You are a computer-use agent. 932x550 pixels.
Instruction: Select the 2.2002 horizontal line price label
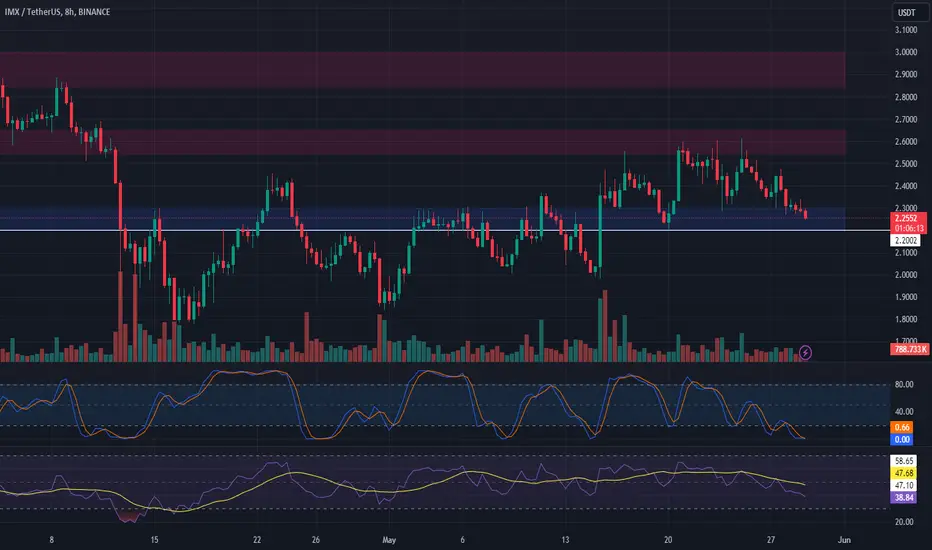click(905, 240)
